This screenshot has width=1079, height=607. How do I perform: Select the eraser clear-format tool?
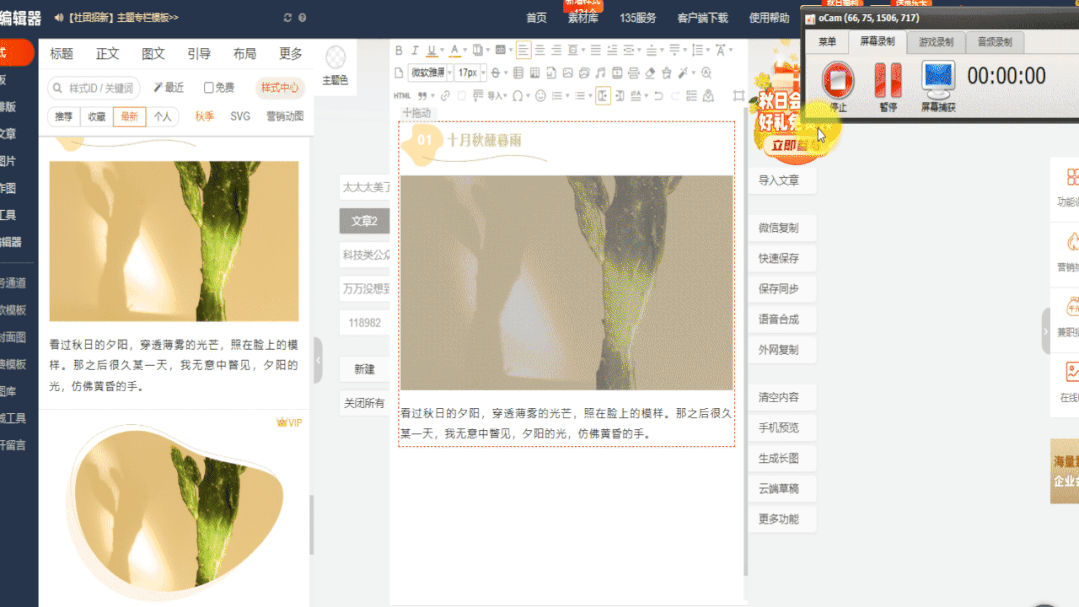(650, 72)
